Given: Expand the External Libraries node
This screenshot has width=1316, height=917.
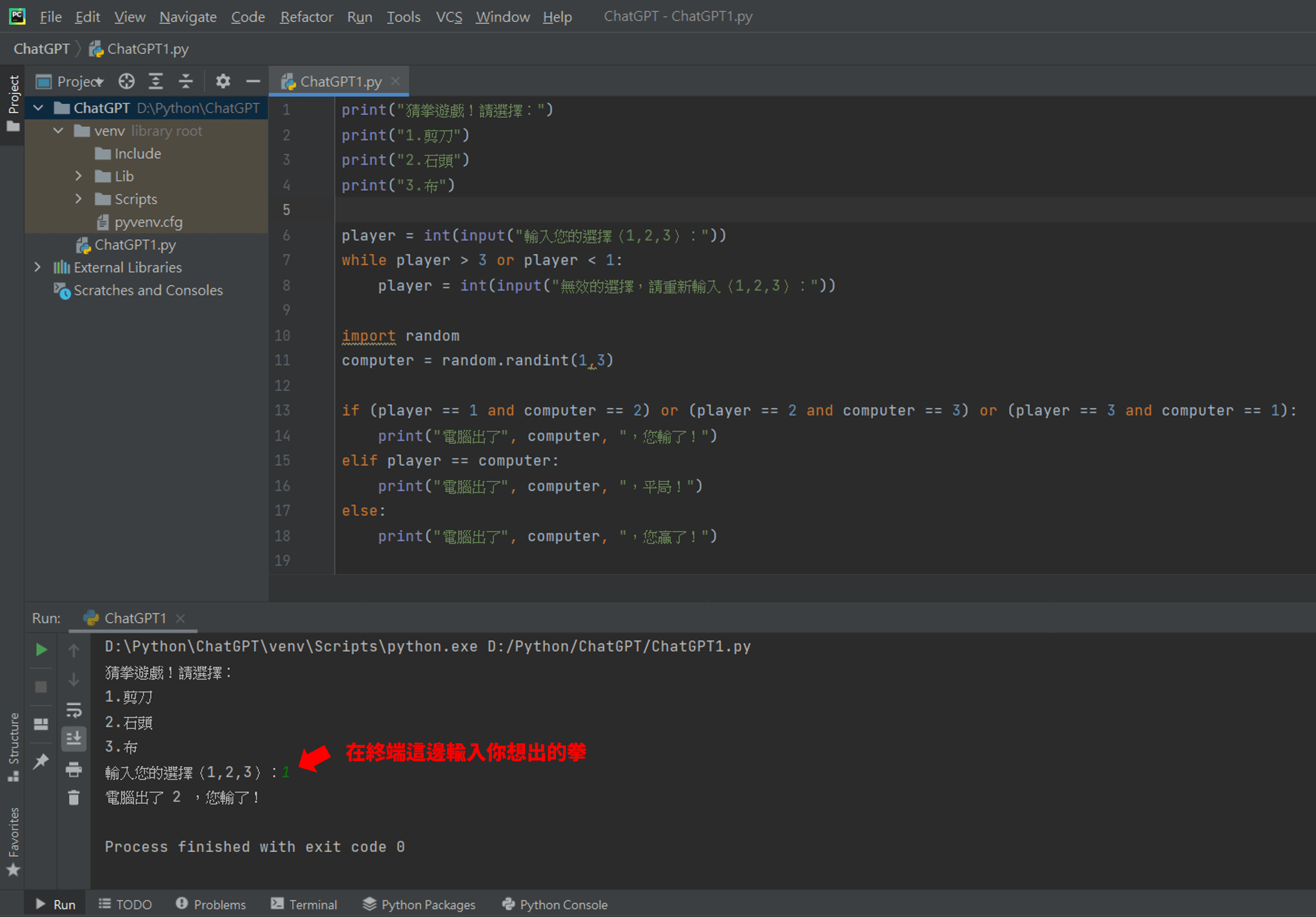Looking at the screenshot, I should click(37, 267).
